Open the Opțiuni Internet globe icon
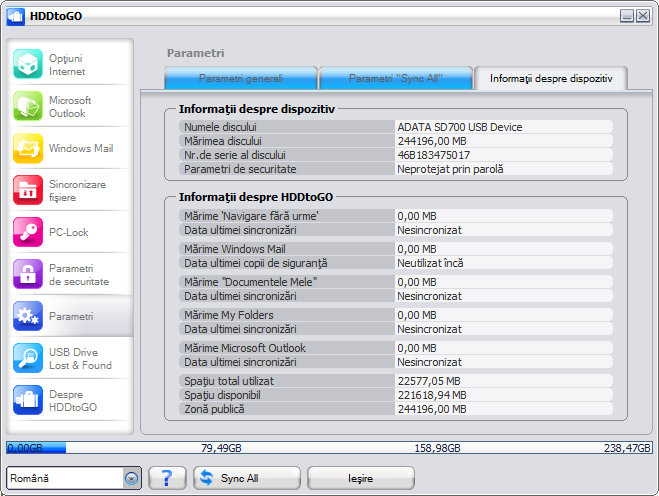This screenshot has width=659, height=496. pos(28,64)
